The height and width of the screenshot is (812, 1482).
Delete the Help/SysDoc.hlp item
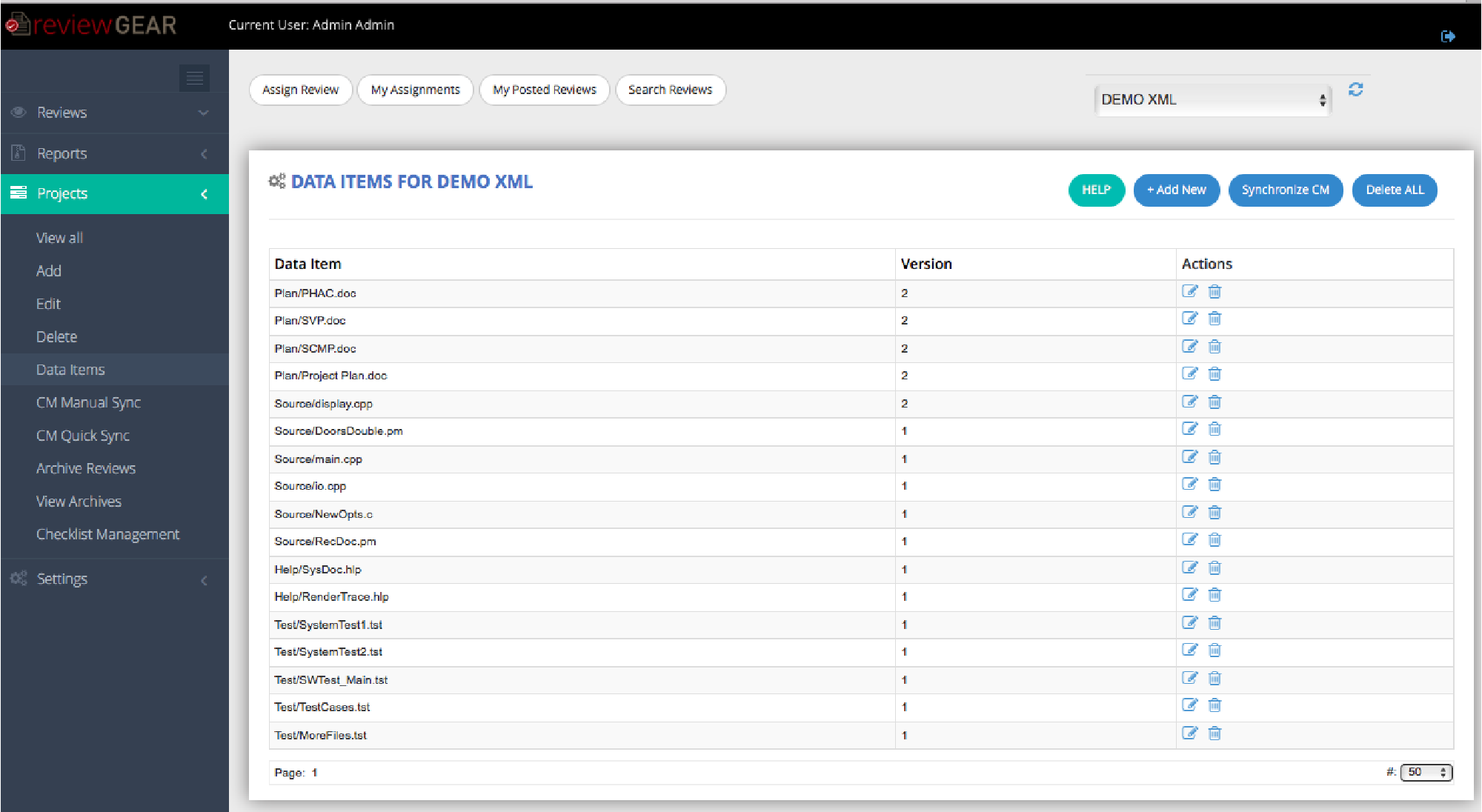[1214, 568]
